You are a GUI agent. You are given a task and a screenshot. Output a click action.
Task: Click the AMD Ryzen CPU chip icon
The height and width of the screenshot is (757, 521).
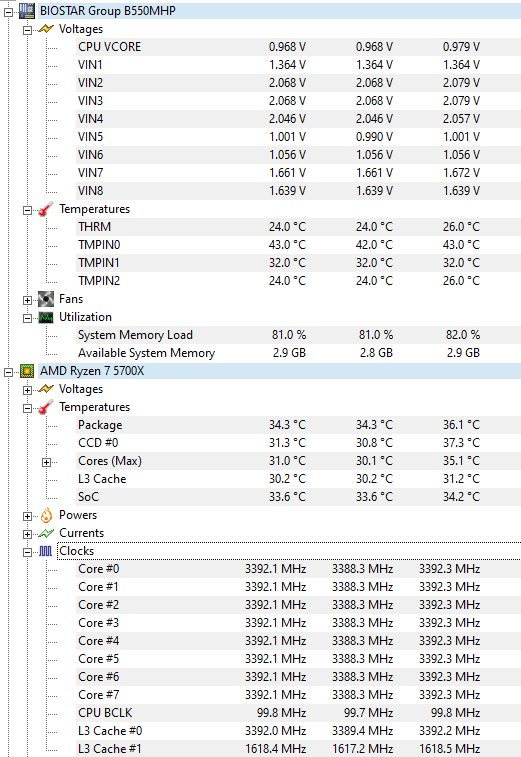[x=27, y=371]
